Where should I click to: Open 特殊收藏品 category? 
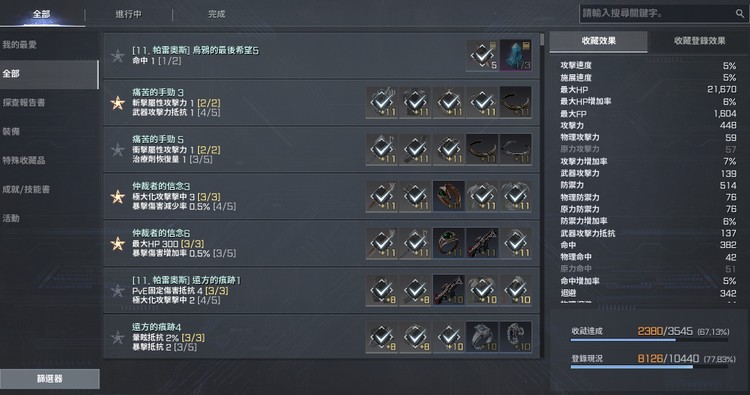(x=24, y=161)
